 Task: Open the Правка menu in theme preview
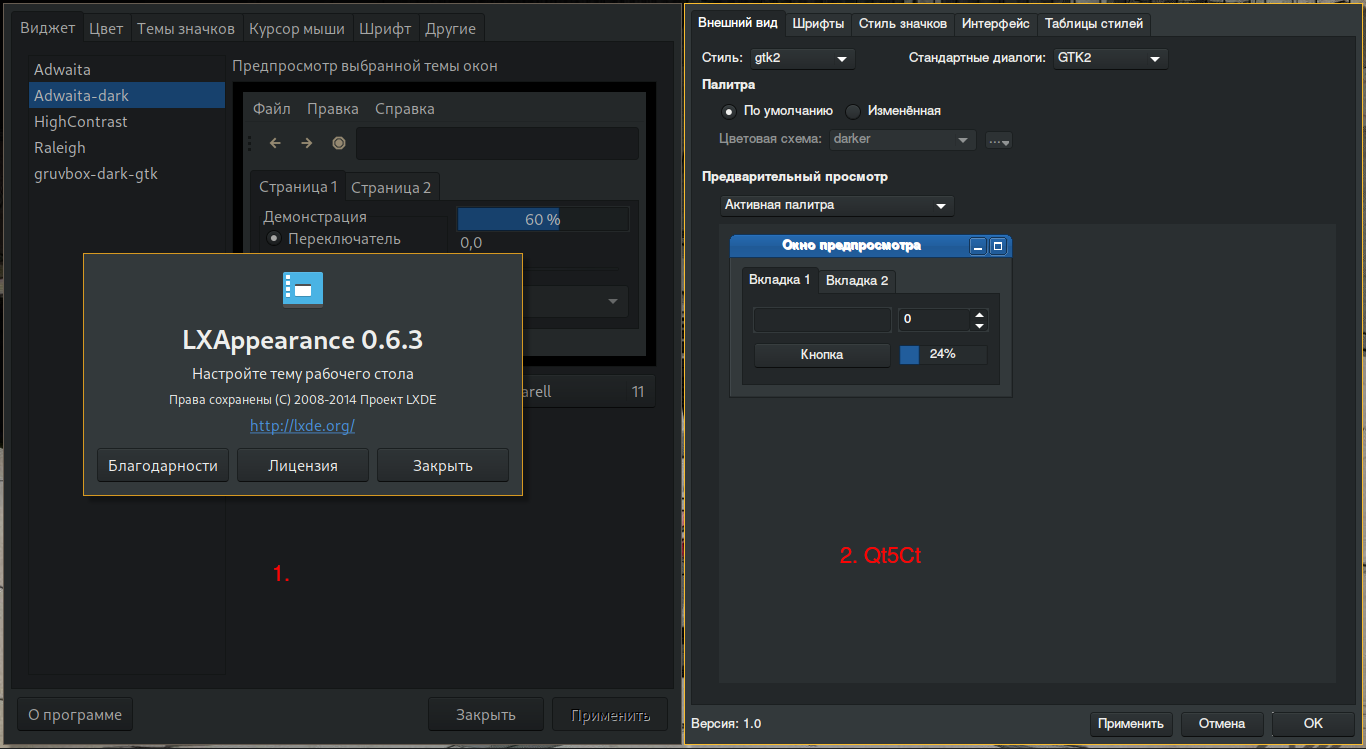(x=333, y=109)
